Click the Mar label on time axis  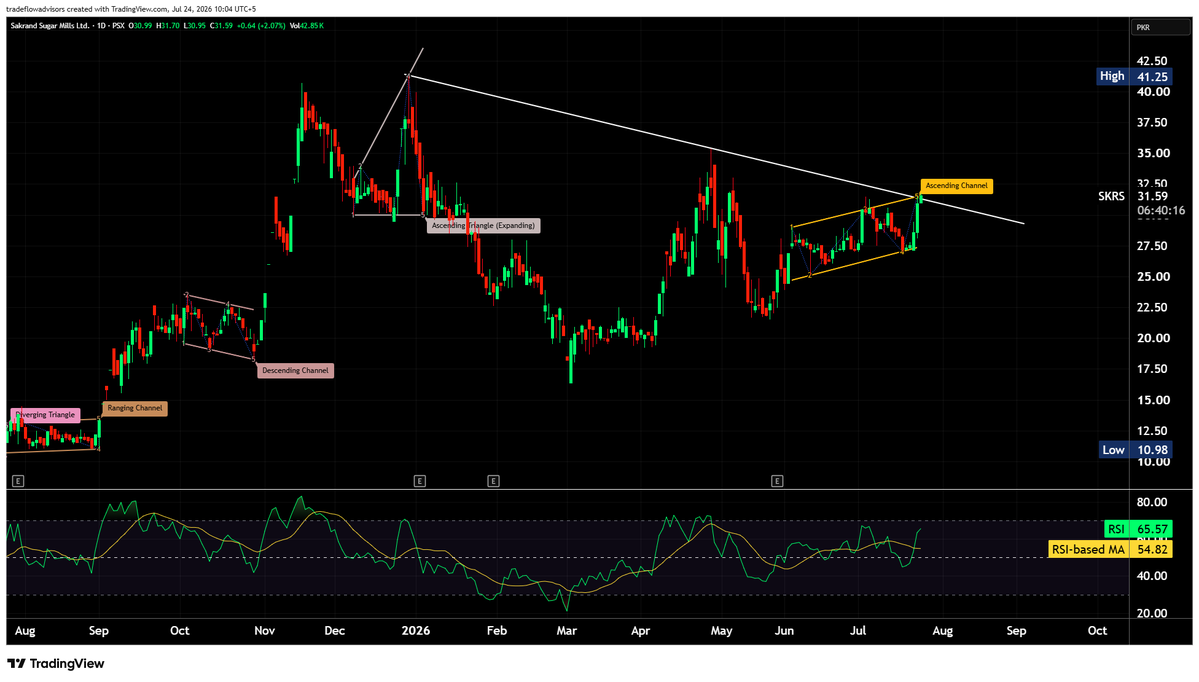click(x=567, y=631)
